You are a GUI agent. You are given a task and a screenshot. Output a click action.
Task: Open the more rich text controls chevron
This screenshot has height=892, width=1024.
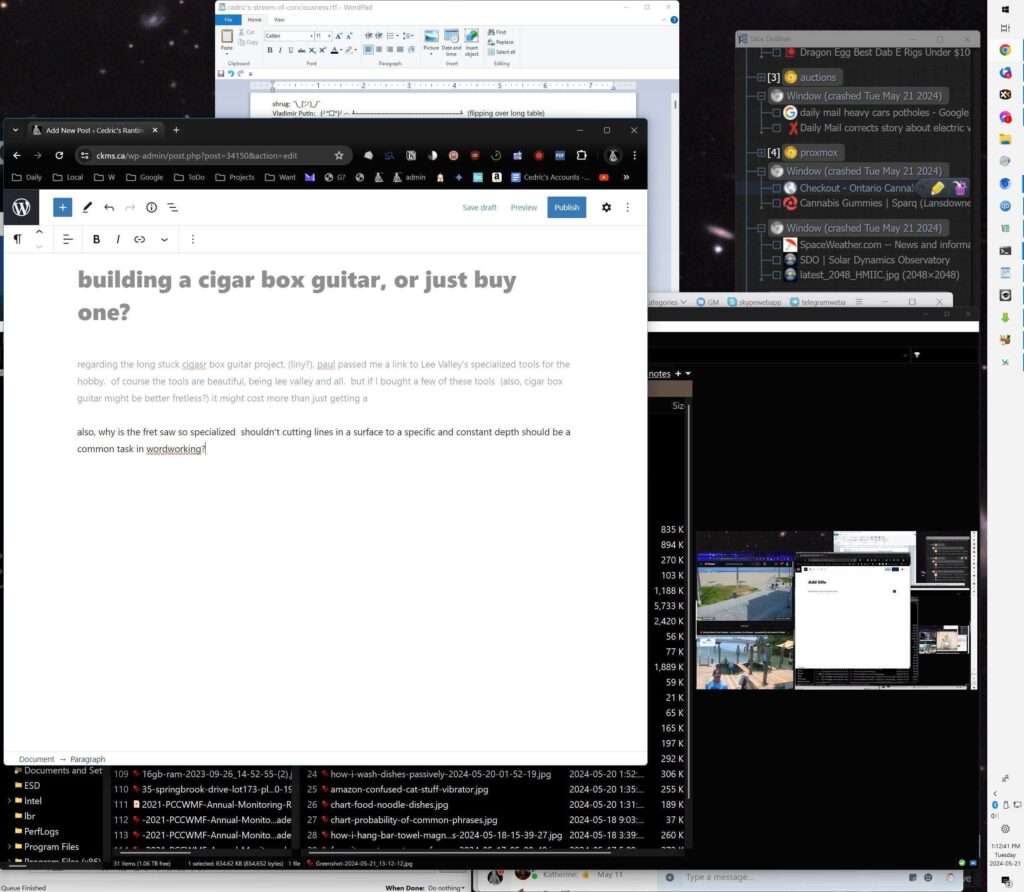tap(164, 239)
